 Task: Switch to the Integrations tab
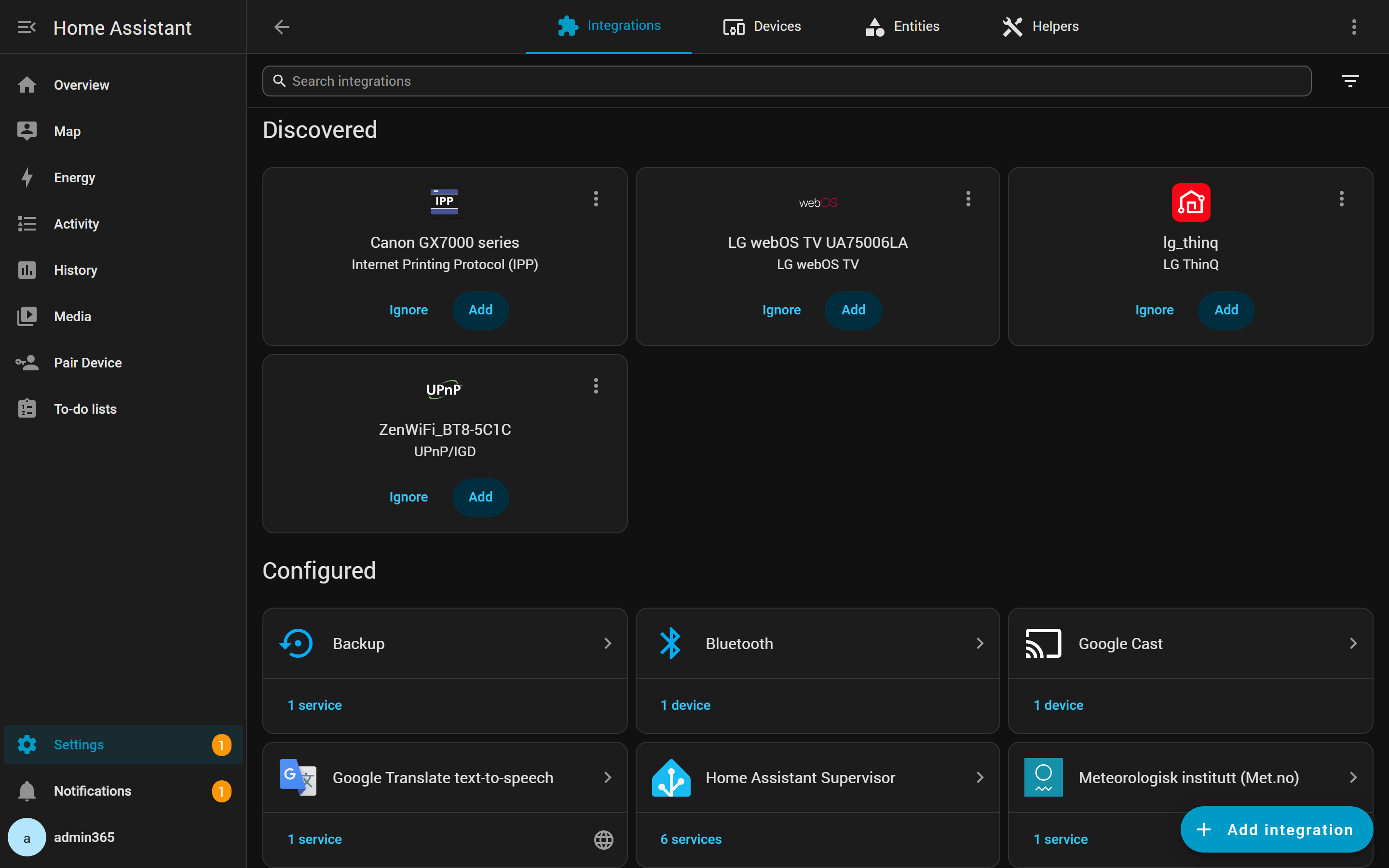(608, 27)
